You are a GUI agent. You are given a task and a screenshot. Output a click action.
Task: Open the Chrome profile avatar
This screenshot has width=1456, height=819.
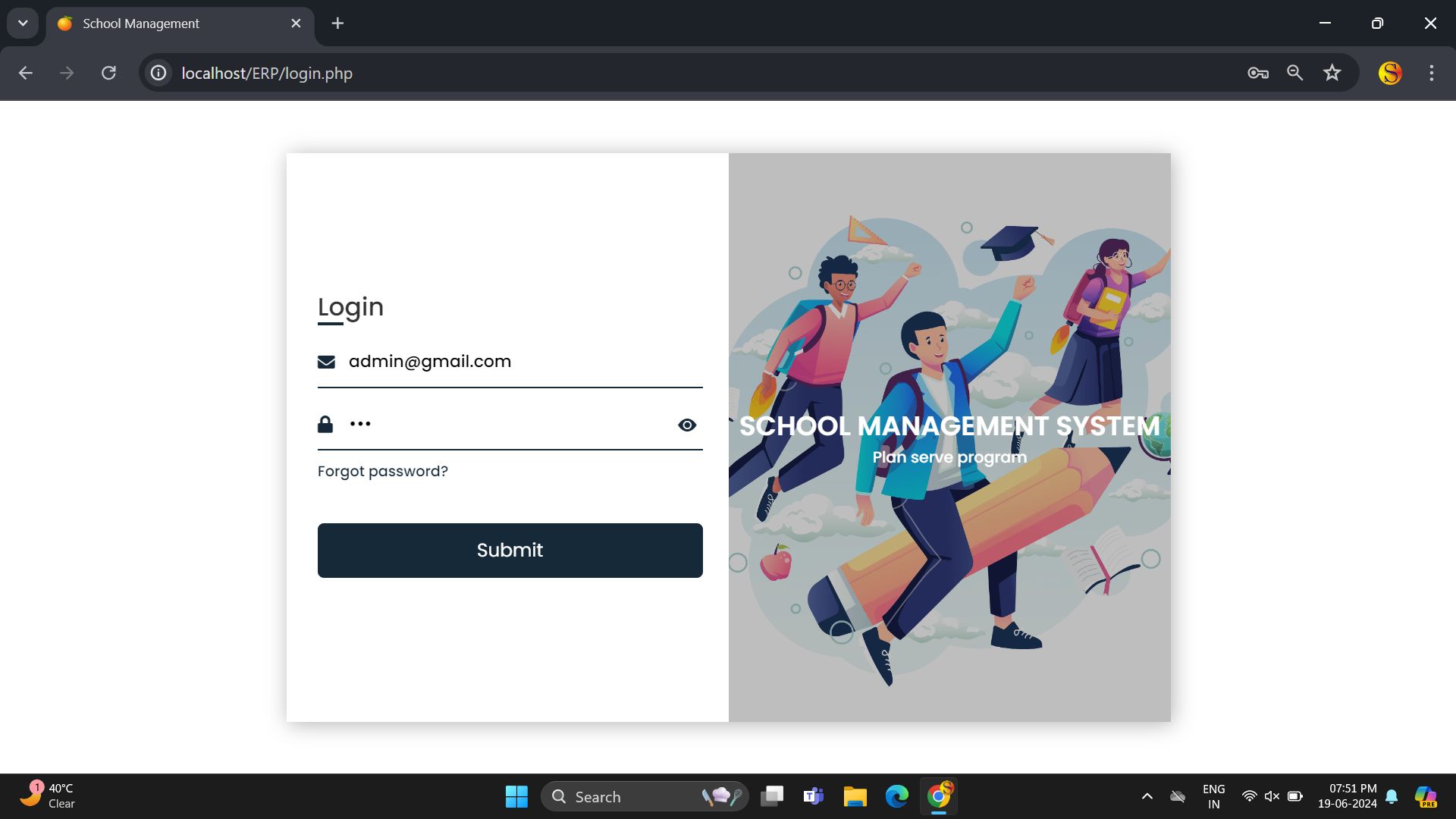pos(1389,74)
